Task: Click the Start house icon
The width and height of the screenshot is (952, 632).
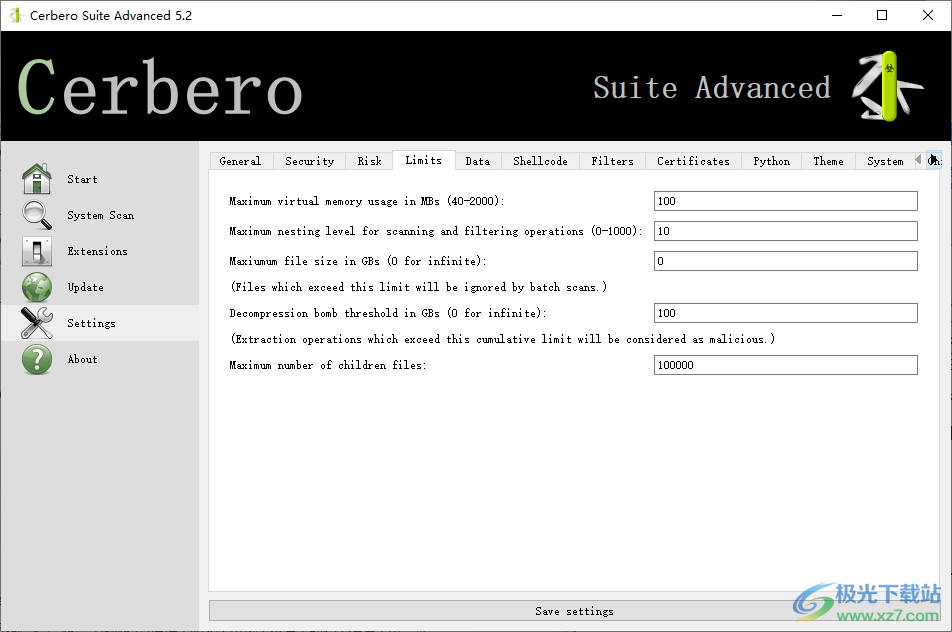Action: pyautogui.click(x=37, y=179)
